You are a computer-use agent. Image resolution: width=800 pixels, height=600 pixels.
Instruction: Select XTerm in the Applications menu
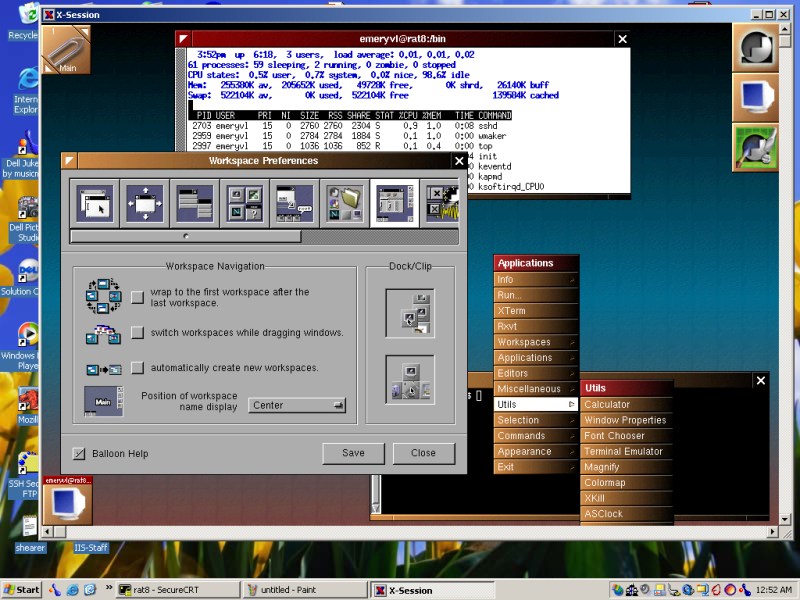coord(536,311)
